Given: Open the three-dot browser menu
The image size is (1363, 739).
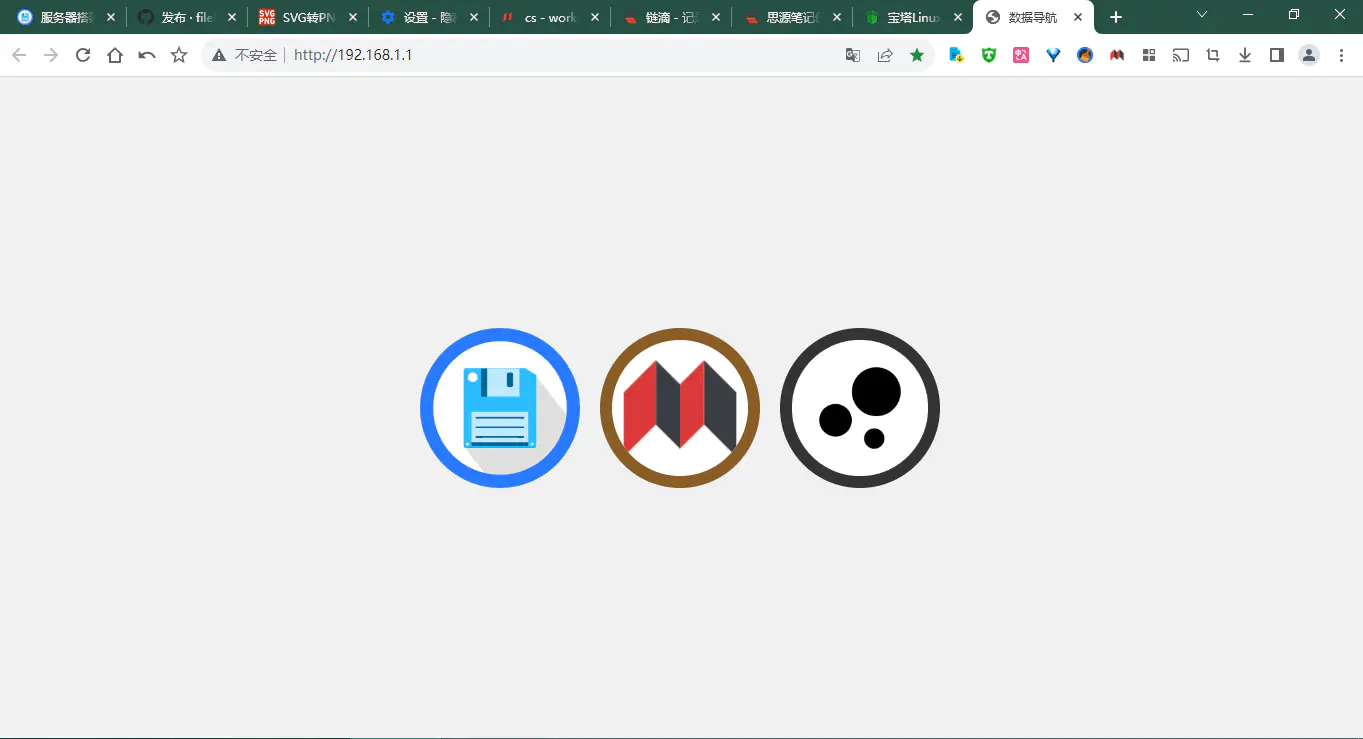Looking at the screenshot, I should (1341, 55).
